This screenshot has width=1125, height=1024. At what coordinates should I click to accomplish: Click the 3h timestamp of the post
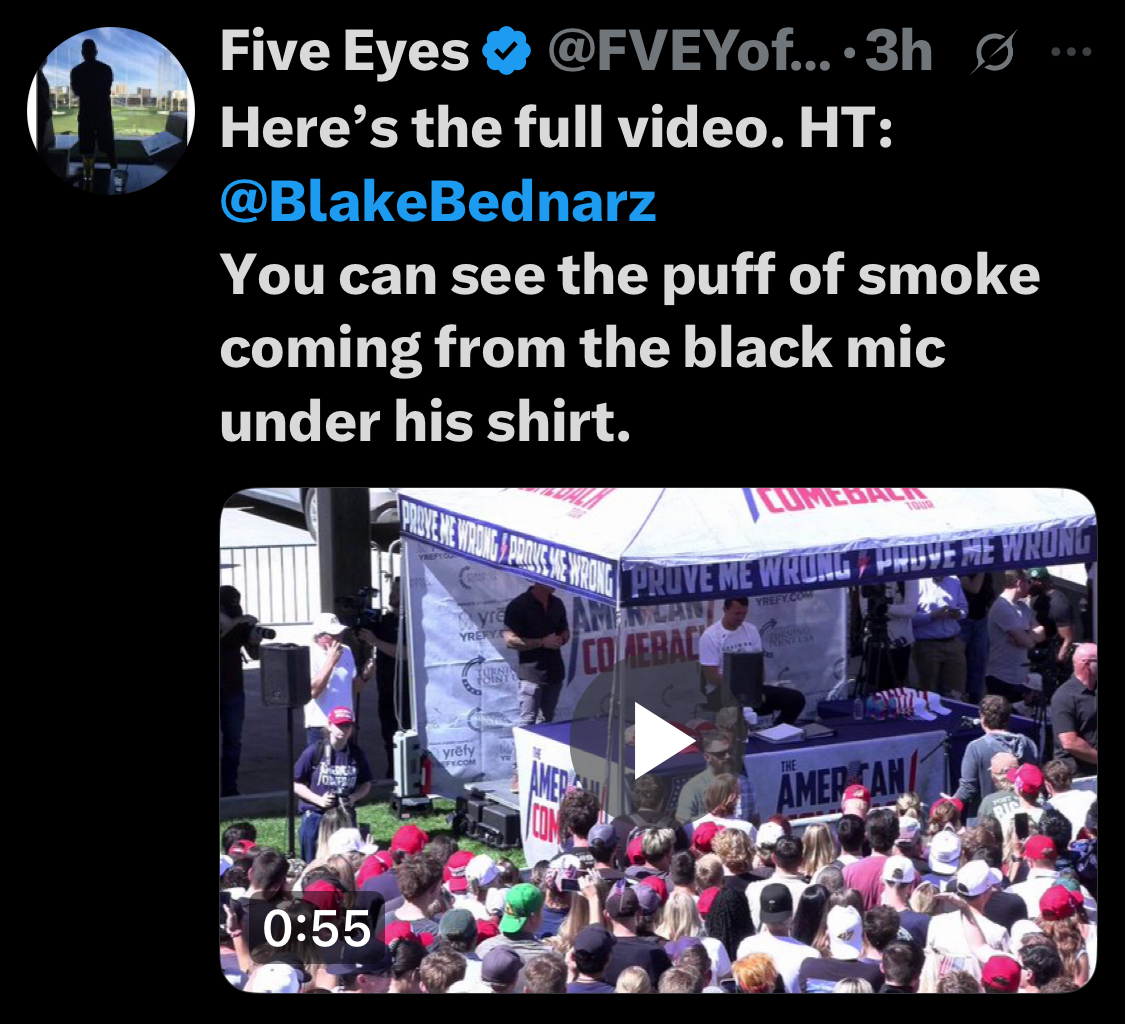(x=898, y=52)
